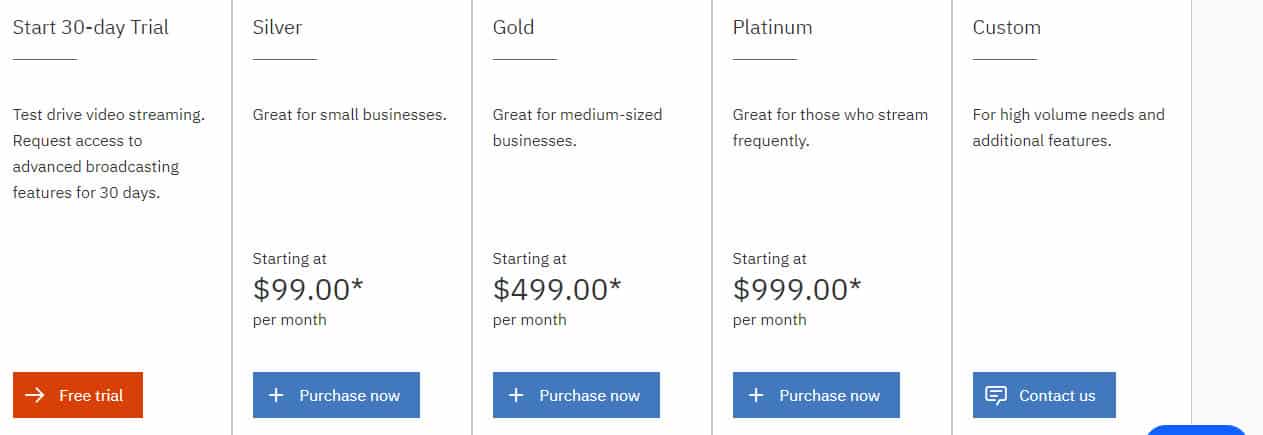This screenshot has height=435, width=1263.
Task: Purchase the Silver plan now
Action: [x=336, y=395]
